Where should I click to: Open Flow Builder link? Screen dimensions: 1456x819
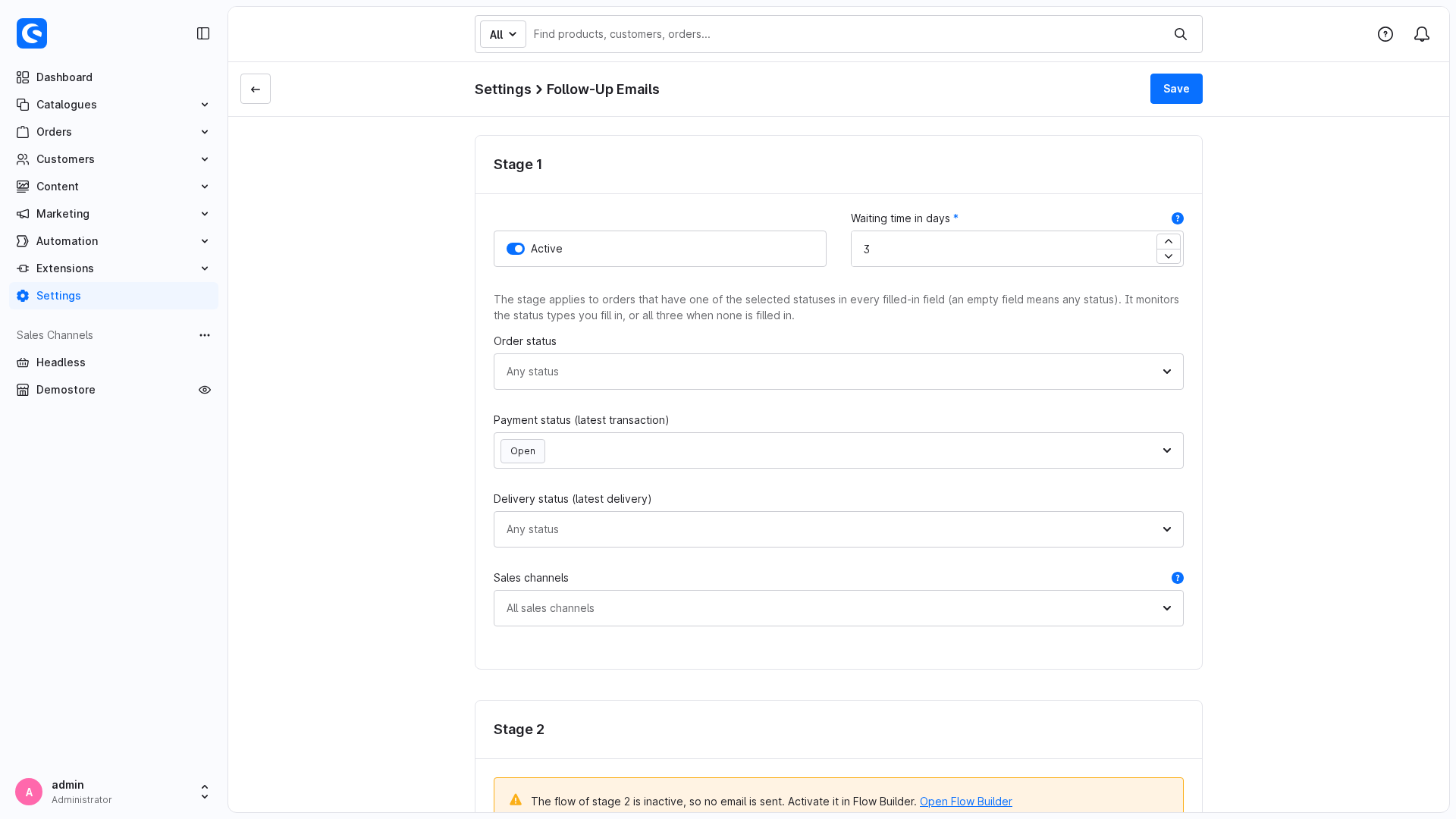[x=966, y=802]
